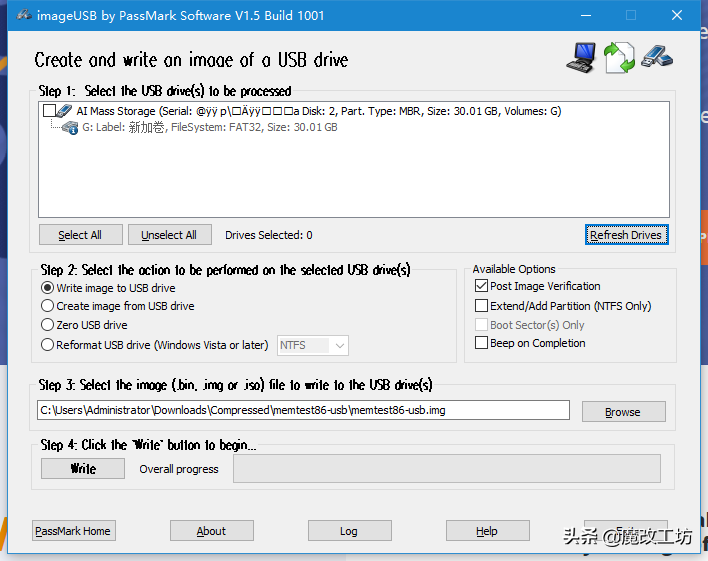The width and height of the screenshot is (708, 561).
Task: Click the G: volume info icon
Action: coord(70,128)
